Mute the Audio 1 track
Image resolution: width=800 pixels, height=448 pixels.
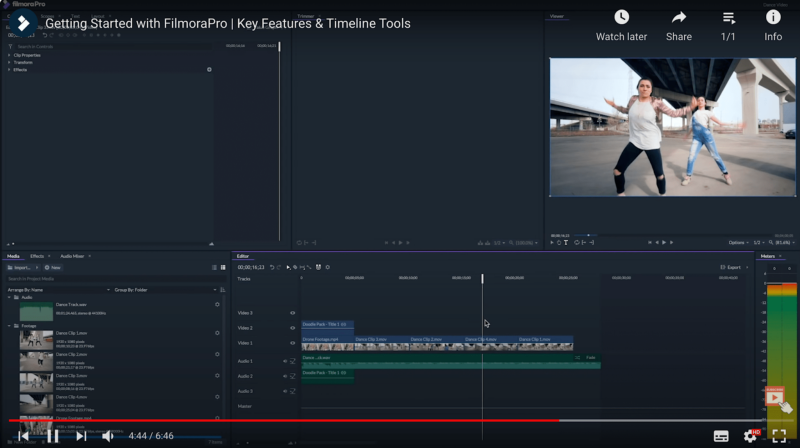(285, 361)
